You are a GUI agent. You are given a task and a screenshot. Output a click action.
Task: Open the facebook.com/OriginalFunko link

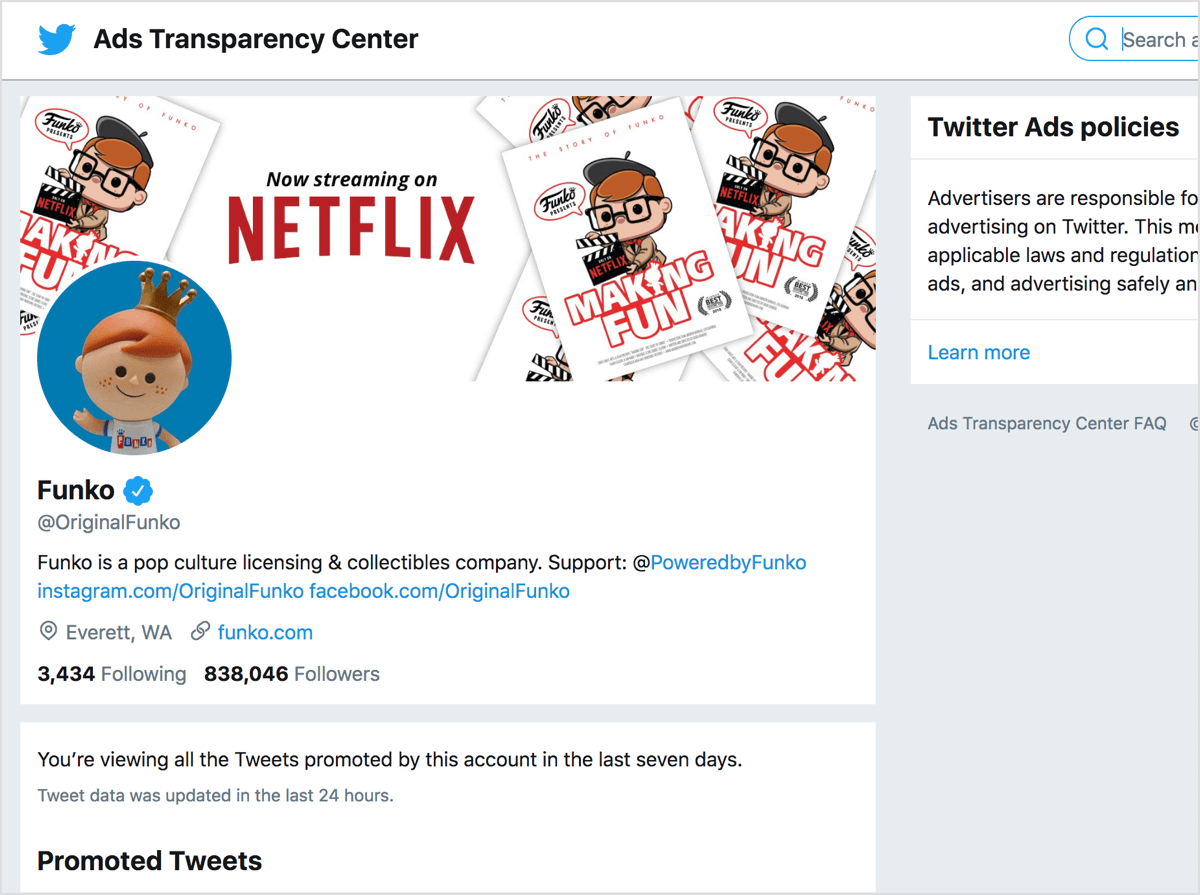coord(440,591)
